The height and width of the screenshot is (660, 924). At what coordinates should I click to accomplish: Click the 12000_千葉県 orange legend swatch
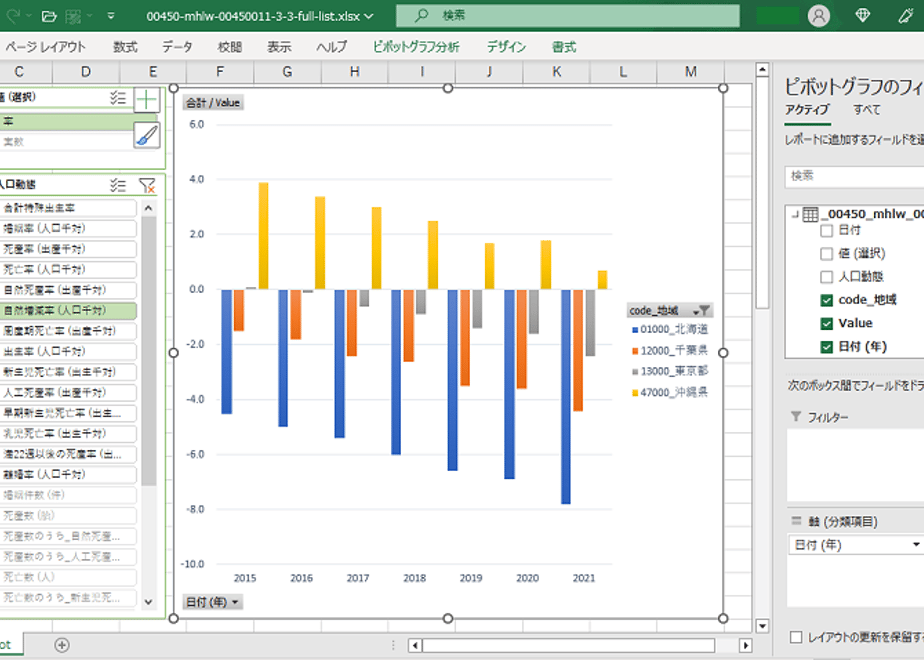point(635,351)
